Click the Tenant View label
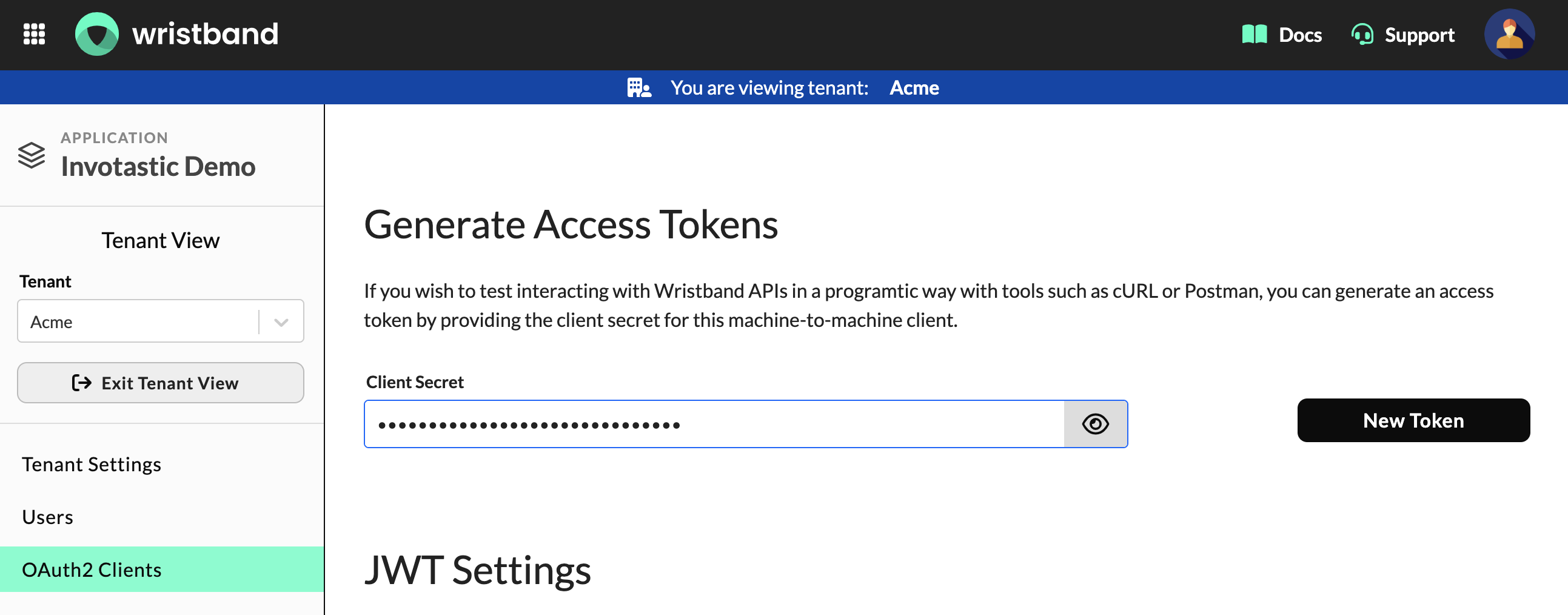Viewport: 1568px width, 615px height. point(160,241)
